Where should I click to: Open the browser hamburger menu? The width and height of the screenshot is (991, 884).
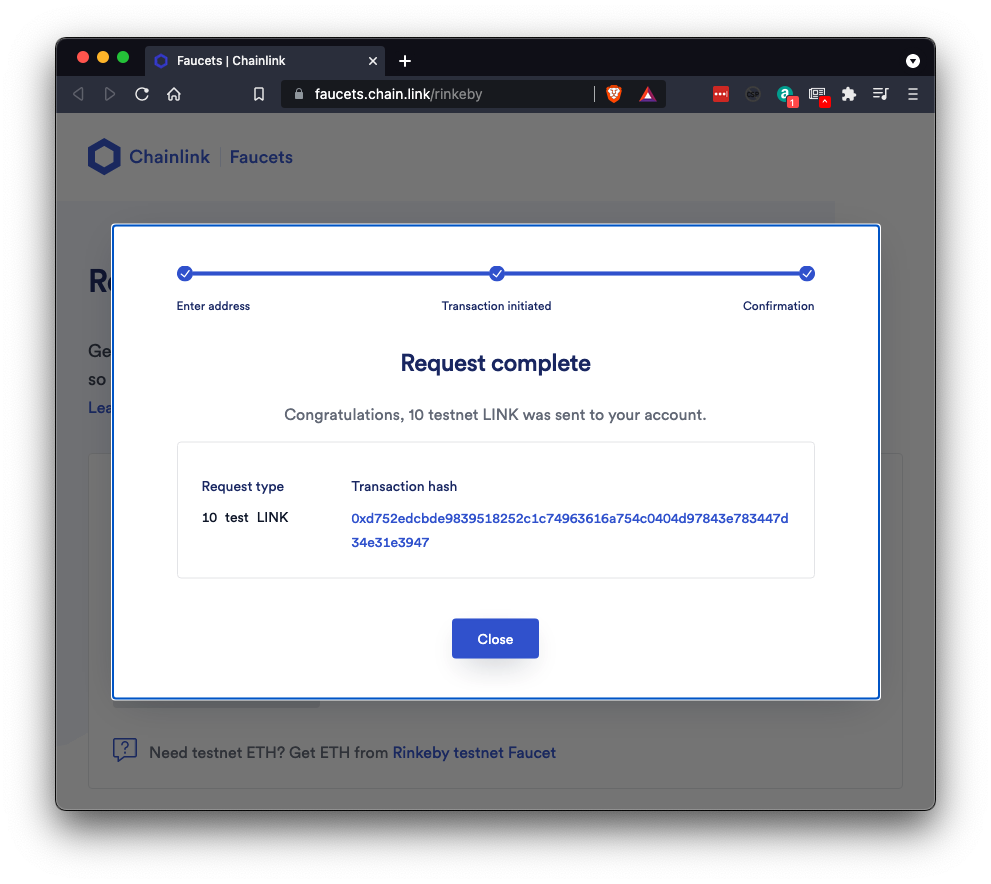[913, 94]
